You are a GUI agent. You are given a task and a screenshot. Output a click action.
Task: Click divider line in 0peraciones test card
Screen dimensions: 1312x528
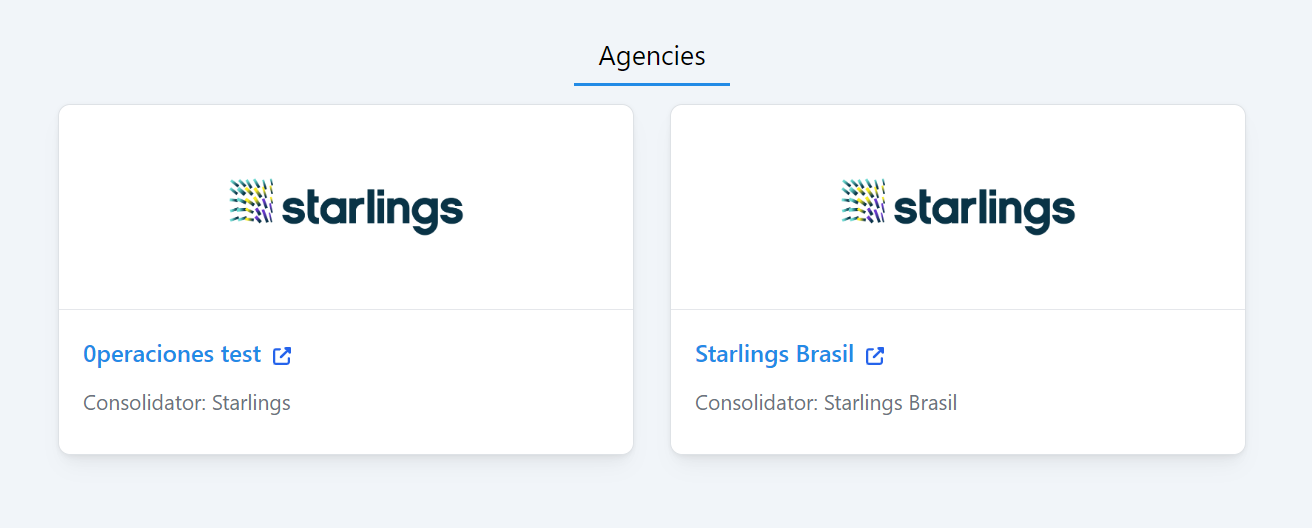click(346, 310)
